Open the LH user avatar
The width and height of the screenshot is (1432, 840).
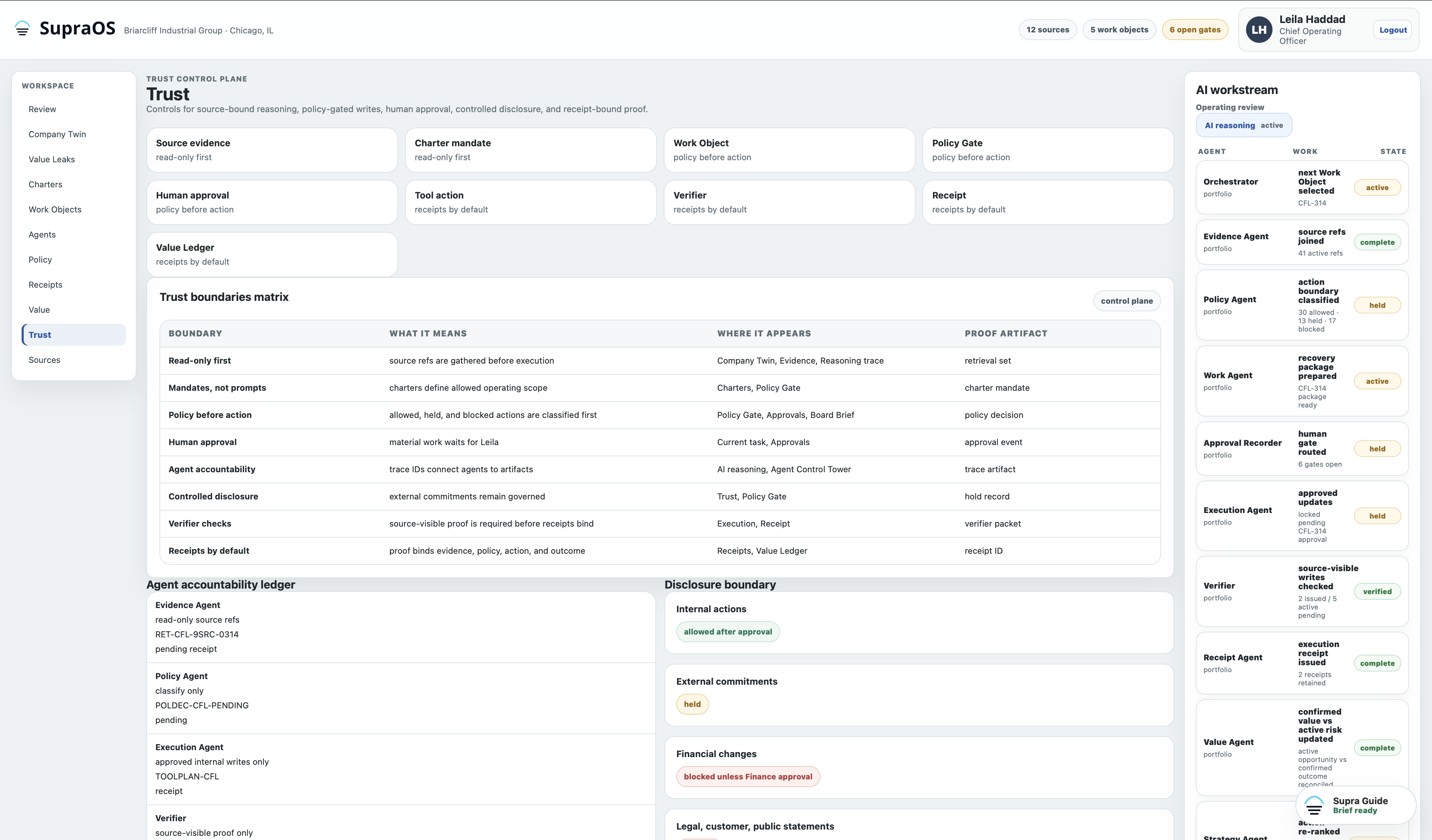[1259, 30]
